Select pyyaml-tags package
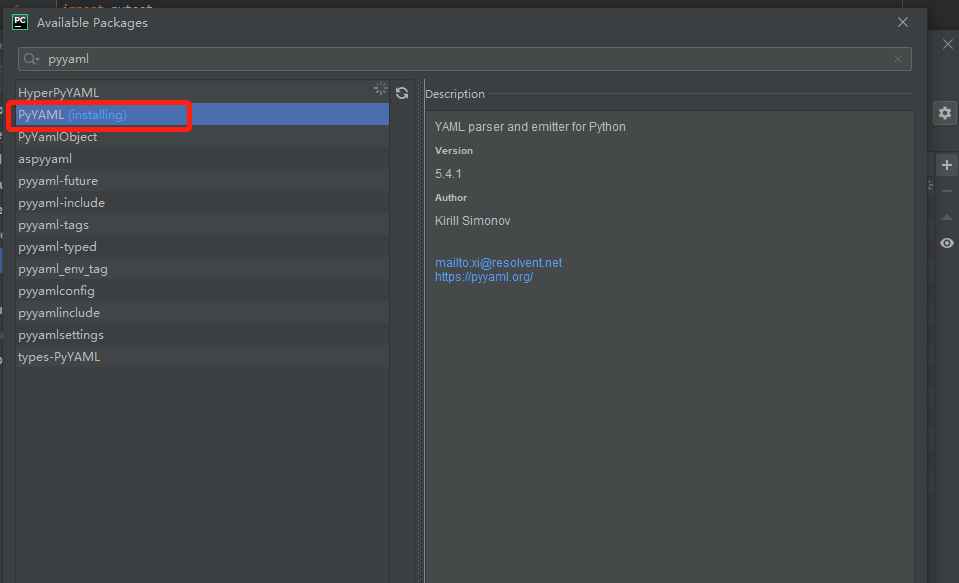Viewport: 959px width, 583px height. coord(202,225)
